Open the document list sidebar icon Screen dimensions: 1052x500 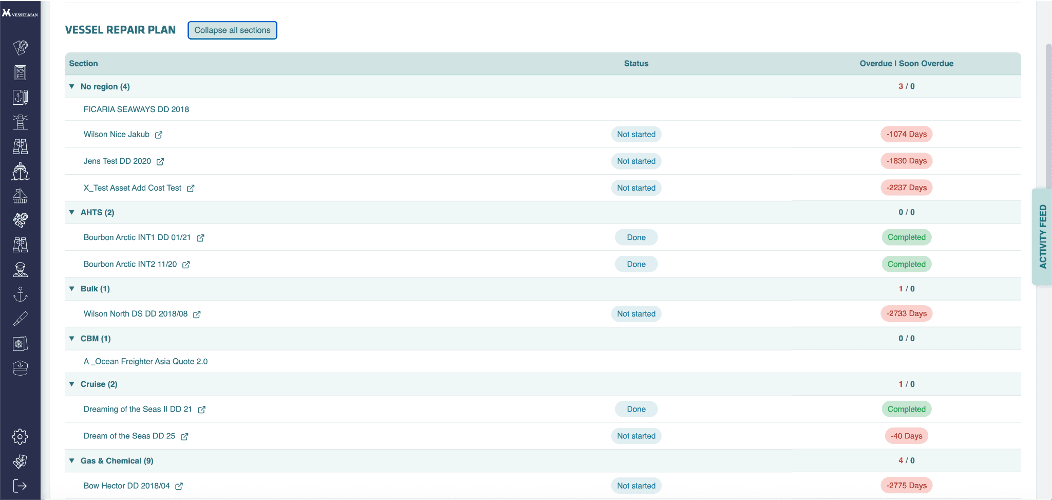(x=20, y=72)
